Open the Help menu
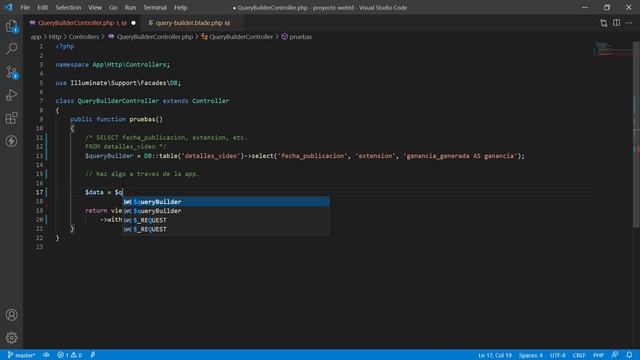The width and height of the screenshot is (640, 360). point(180,7)
